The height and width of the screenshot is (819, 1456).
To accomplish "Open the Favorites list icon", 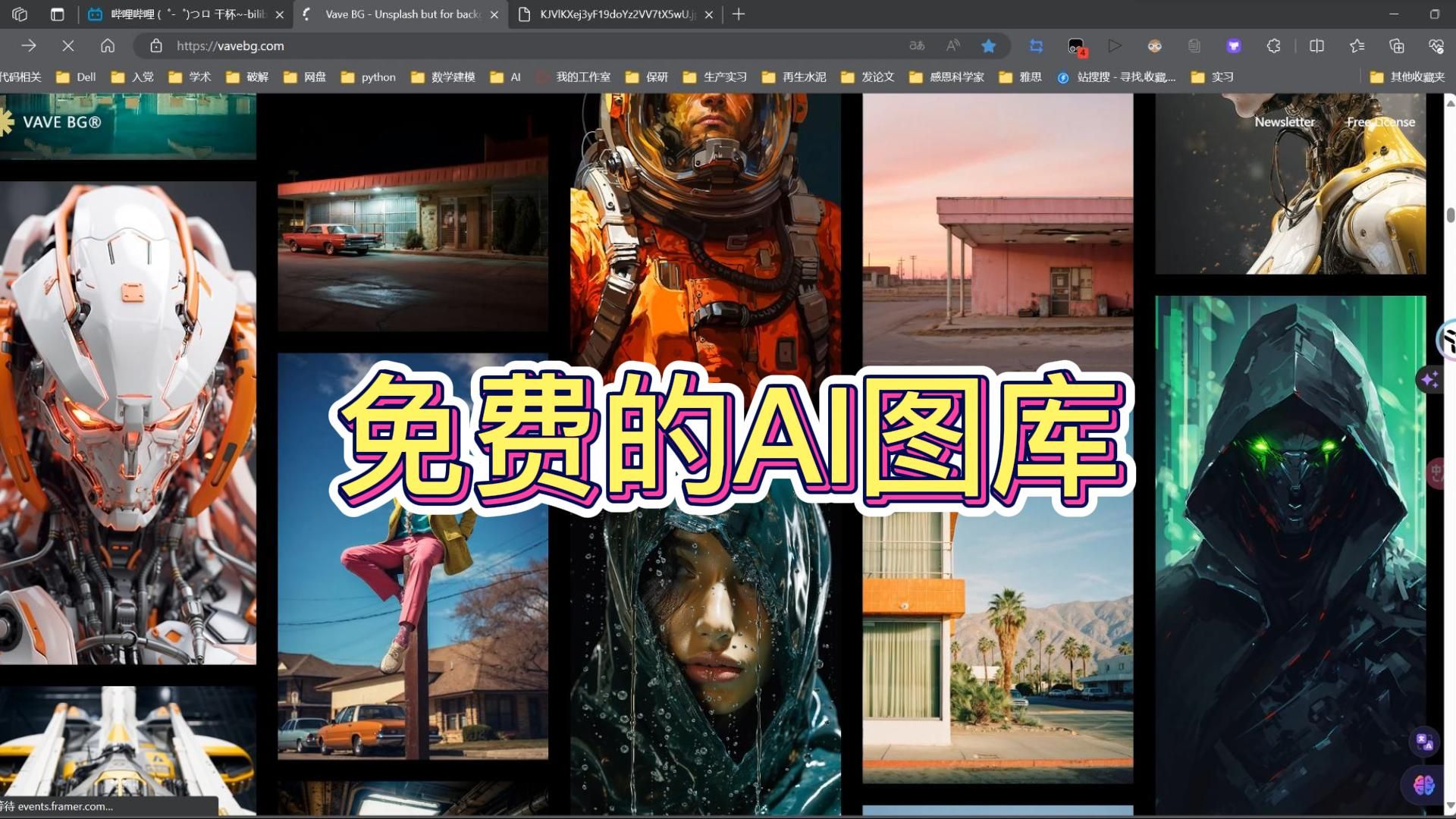I will pos(1357,46).
